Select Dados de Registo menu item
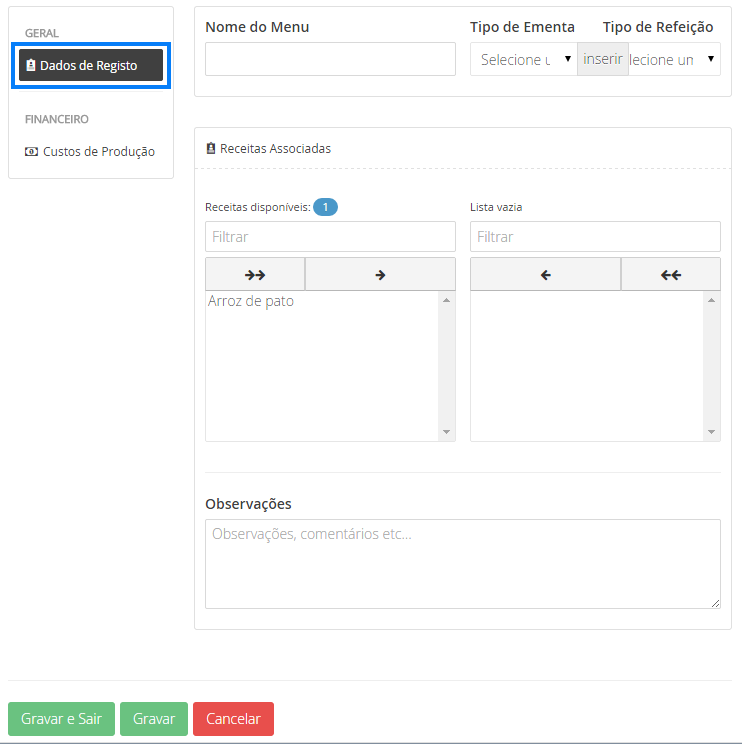This screenshot has height=744, width=742. [x=90, y=66]
